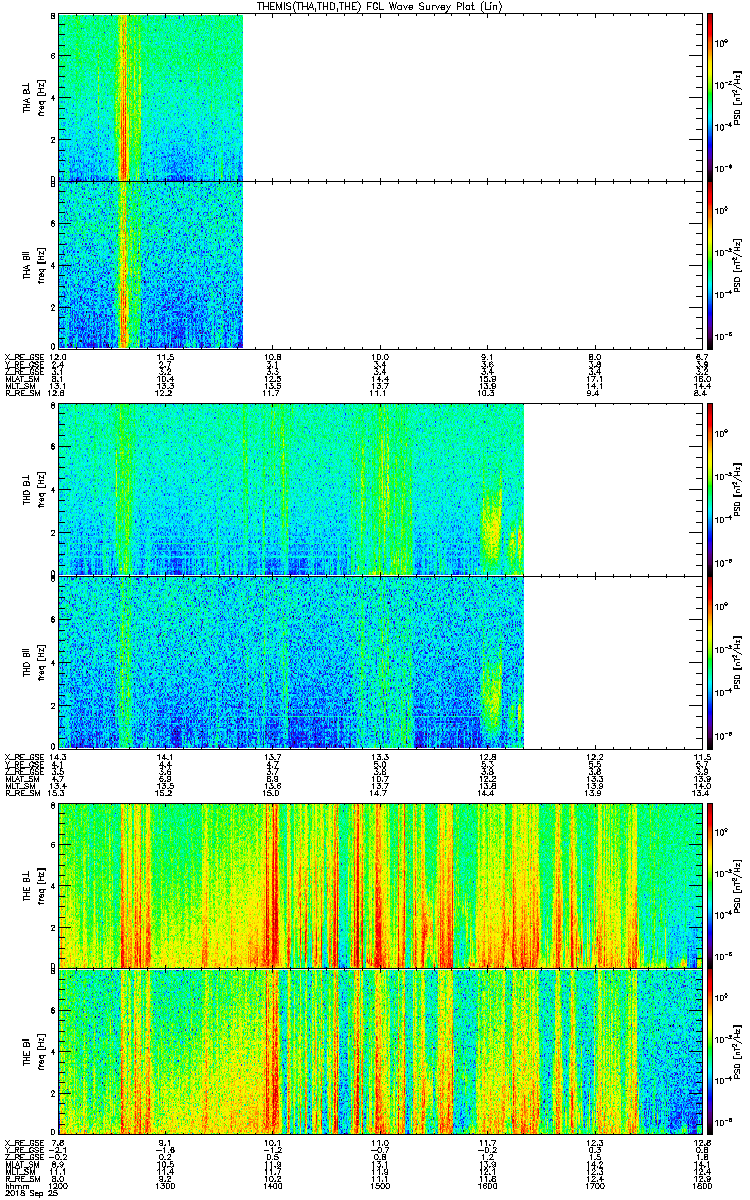Click the '1400' time tick label
Viewport: 750px width, 1200px height.
(273, 1186)
